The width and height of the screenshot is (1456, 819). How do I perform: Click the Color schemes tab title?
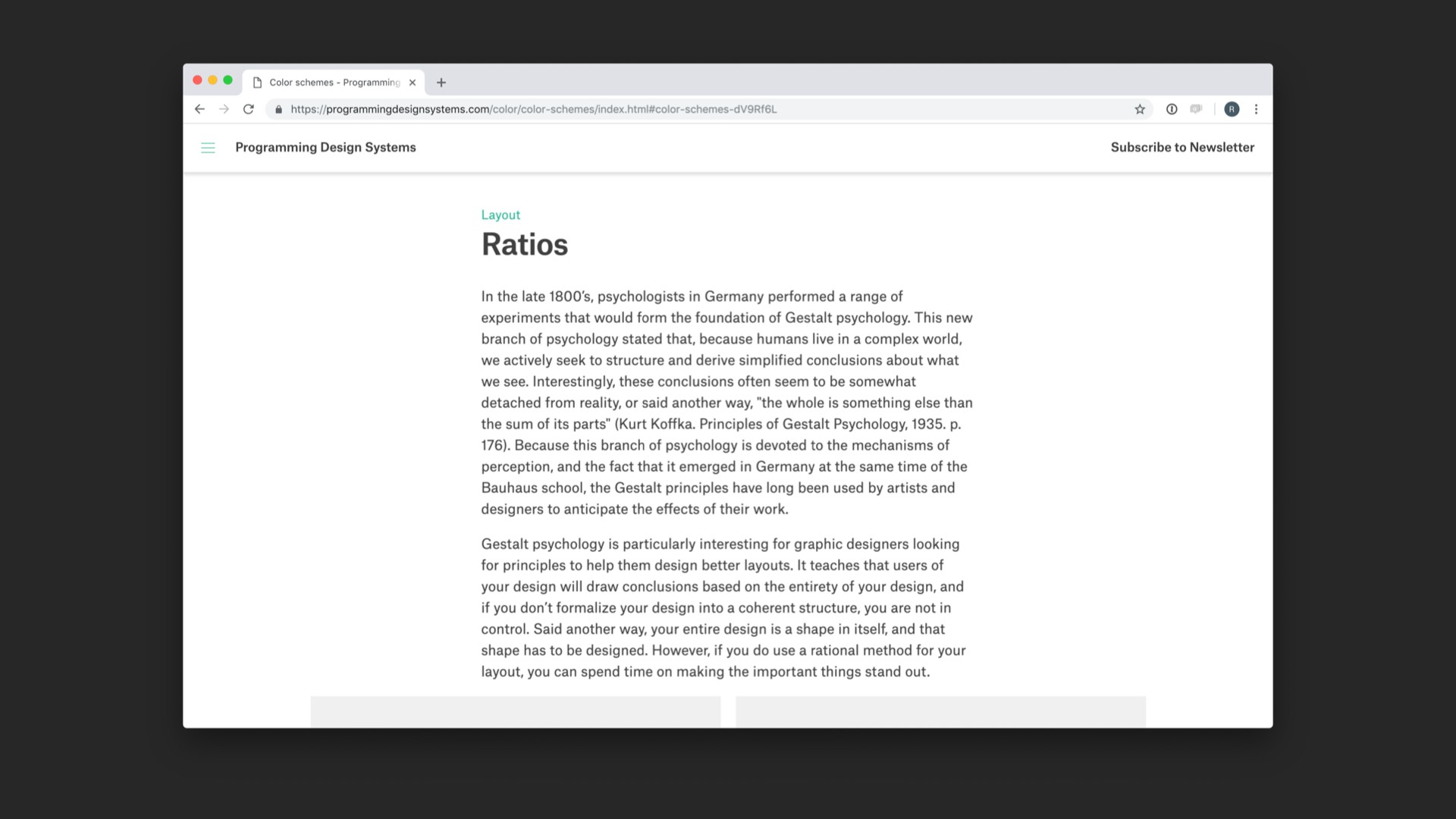pos(330,82)
